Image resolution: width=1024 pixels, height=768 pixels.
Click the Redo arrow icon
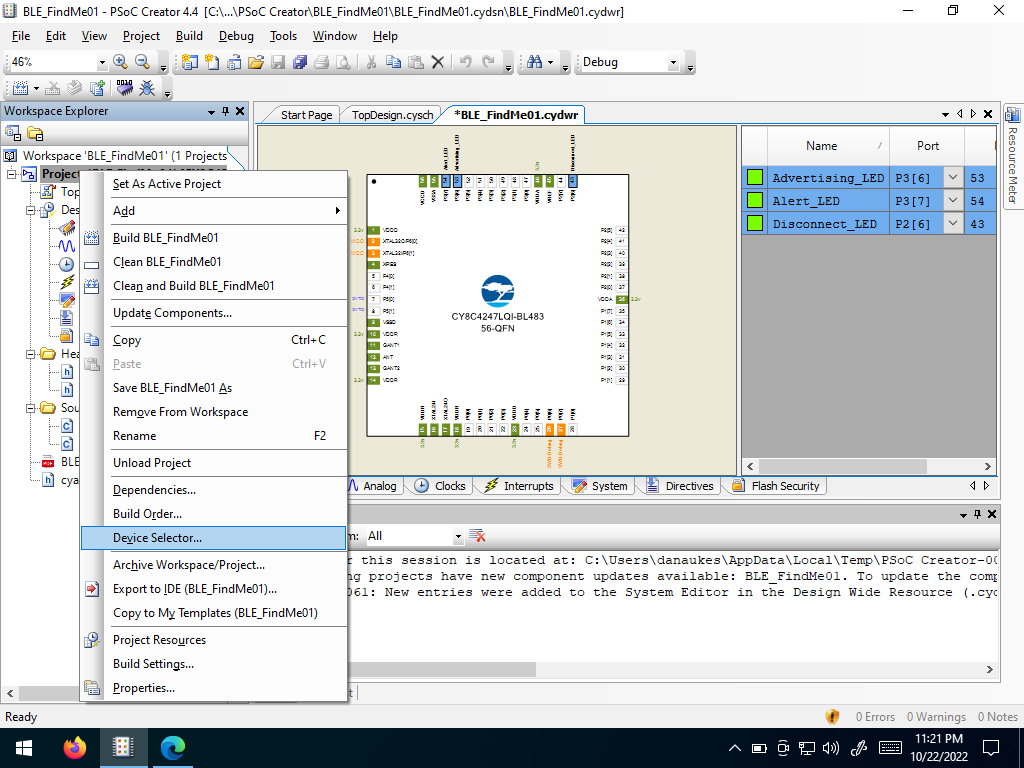(488, 62)
